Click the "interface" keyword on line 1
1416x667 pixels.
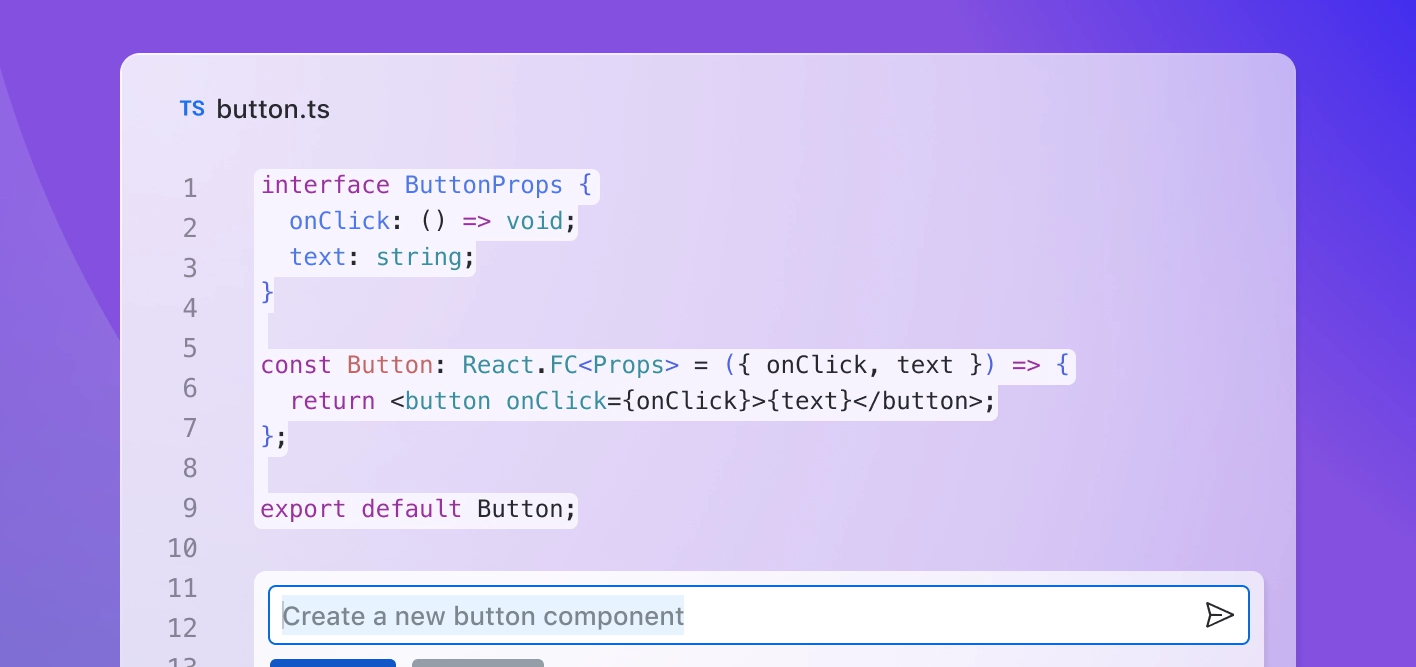pyautogui.click(x=325, y=185)
